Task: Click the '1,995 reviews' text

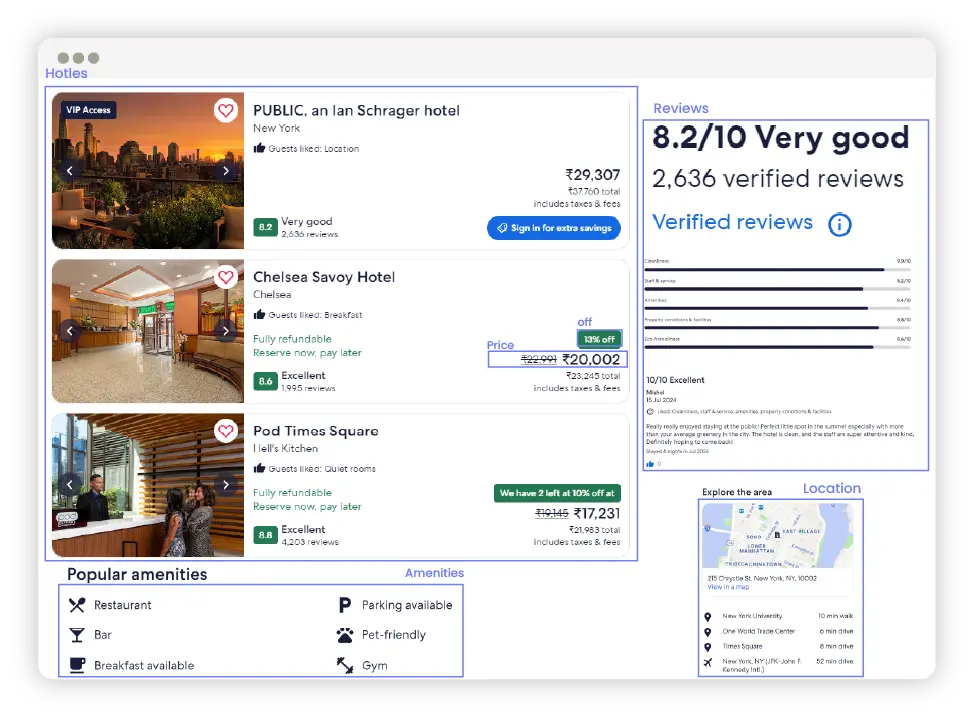Action: click(308, 388)
